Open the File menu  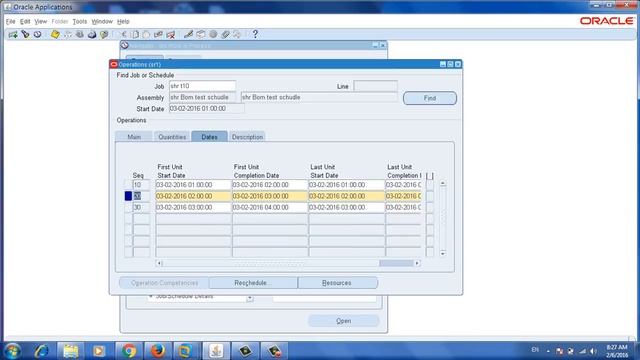pyautogui.click(x=10, y=21)
